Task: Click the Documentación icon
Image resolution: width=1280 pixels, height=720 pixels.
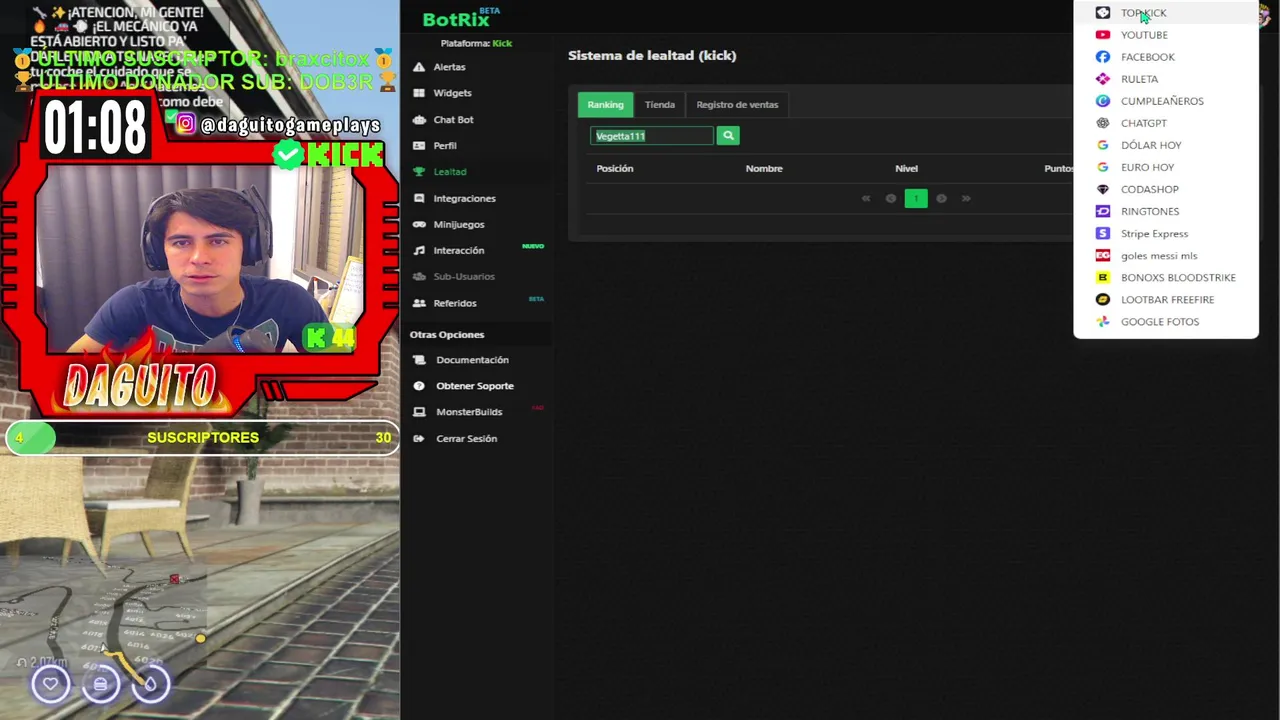Action: click(419, 360)
